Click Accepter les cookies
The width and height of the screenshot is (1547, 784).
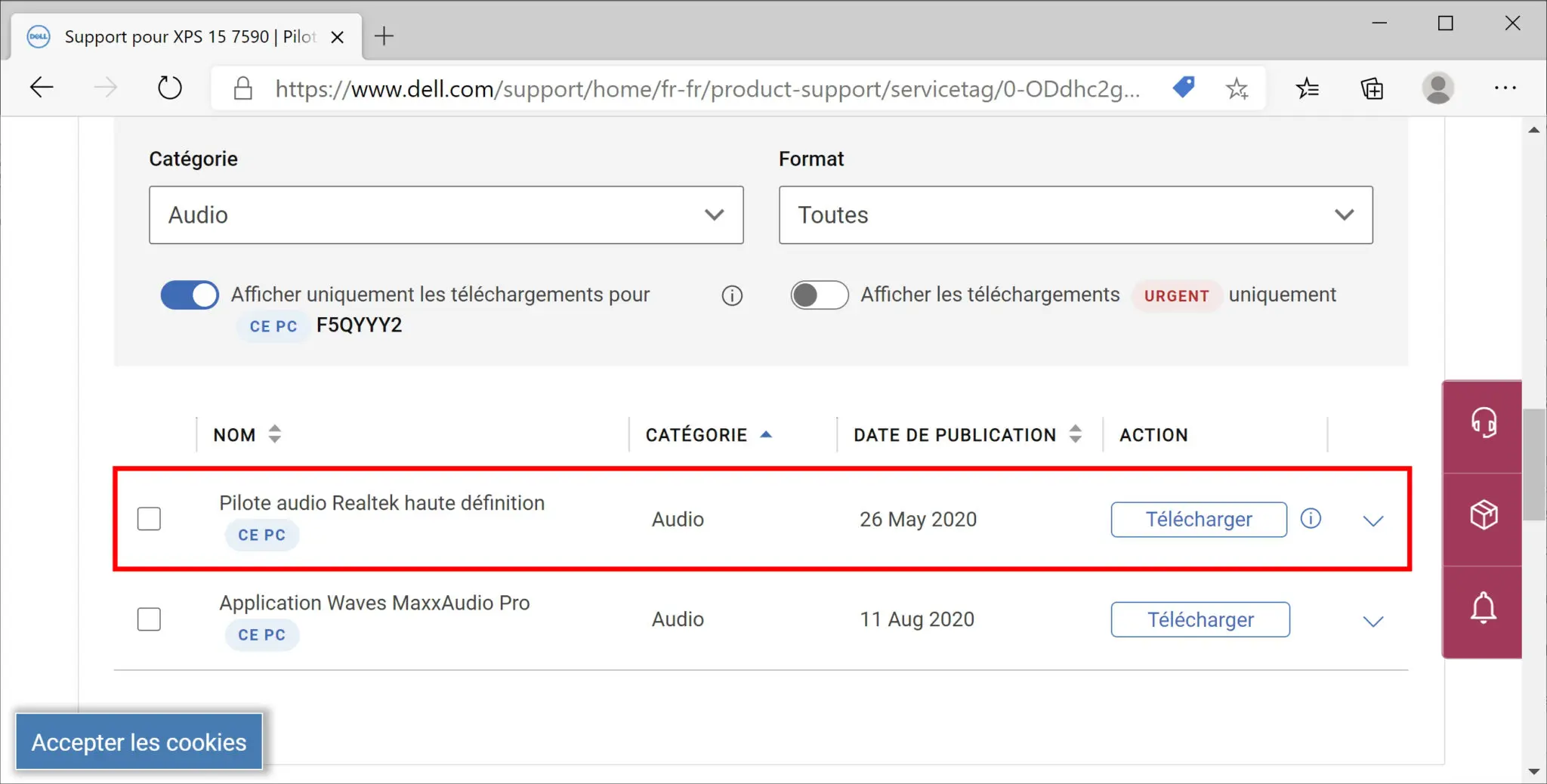pos(139,741)
